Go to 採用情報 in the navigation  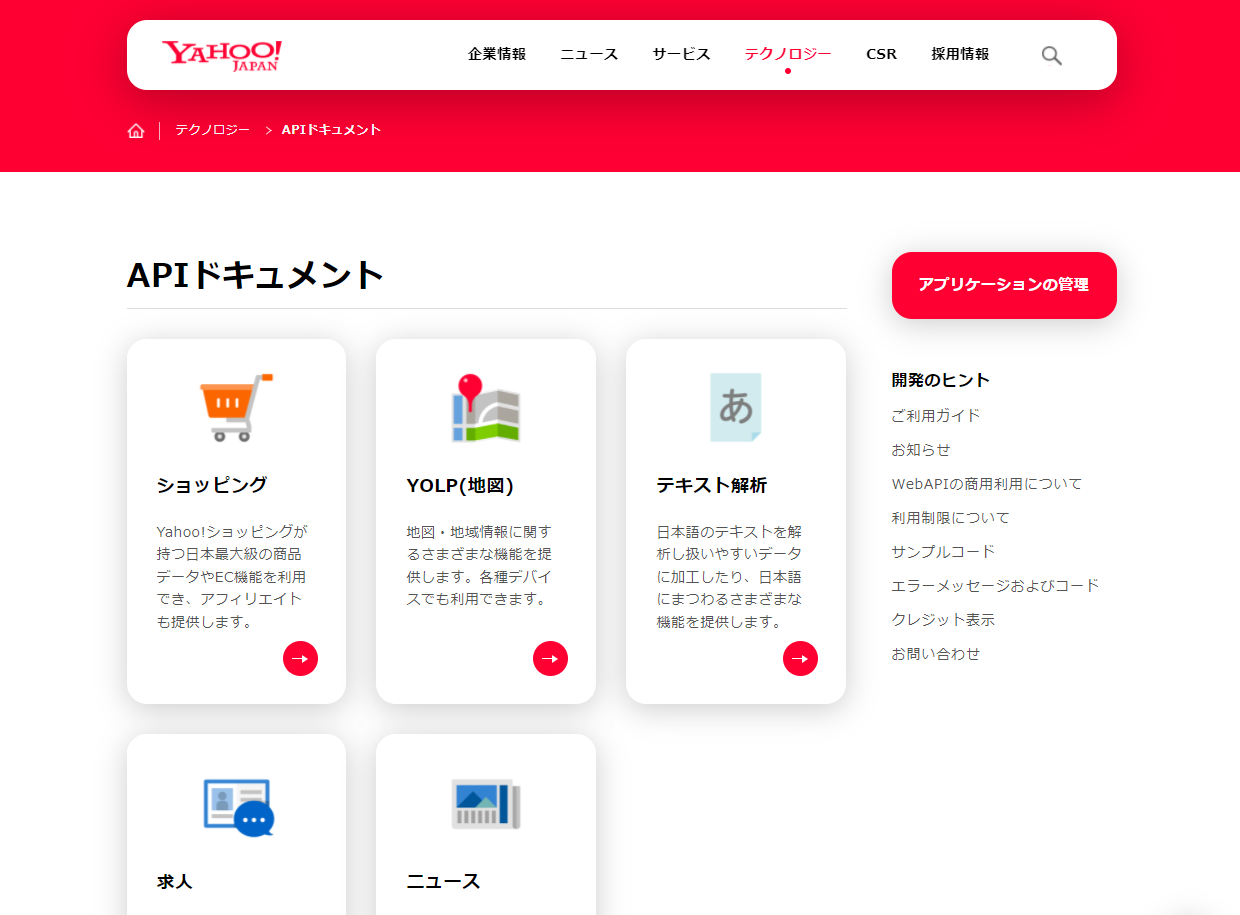click(x=960, y=54)
